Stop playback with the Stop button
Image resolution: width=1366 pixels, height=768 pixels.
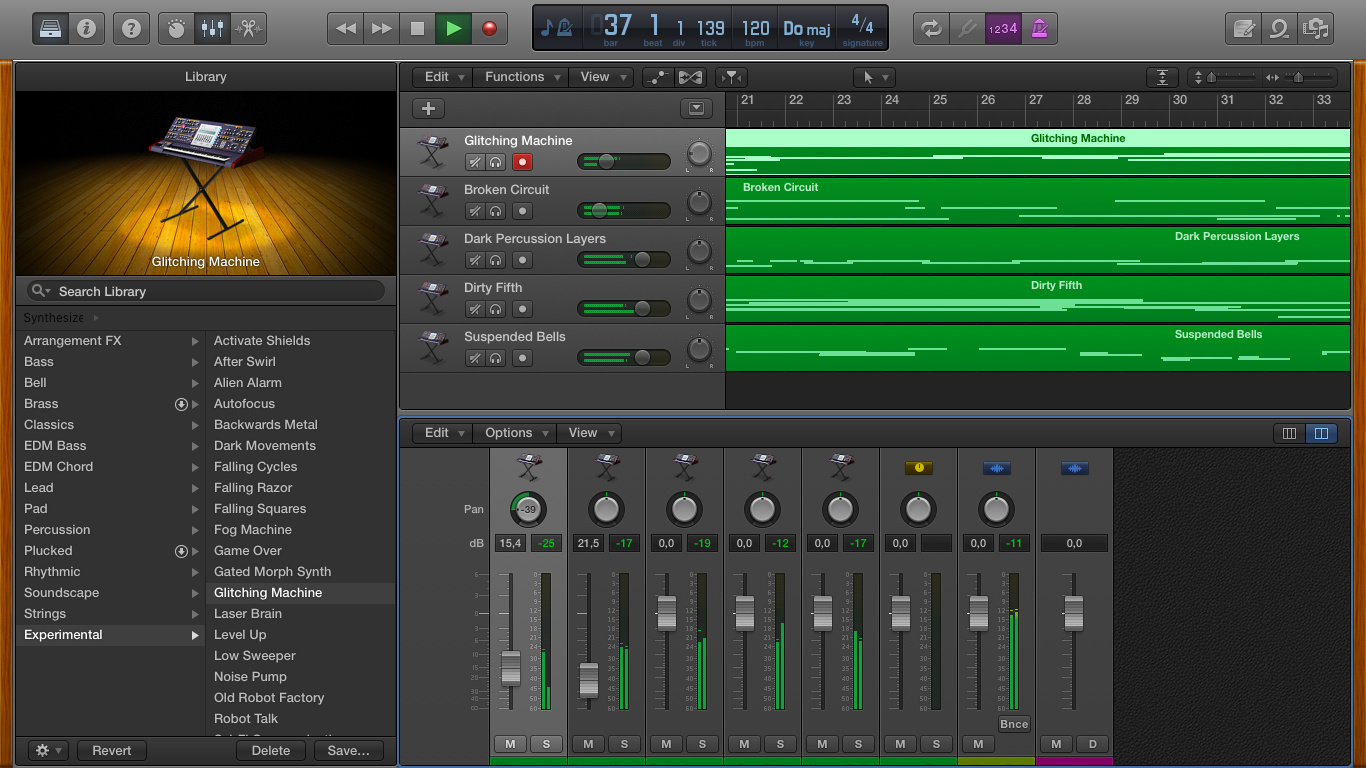pos(418,28)
